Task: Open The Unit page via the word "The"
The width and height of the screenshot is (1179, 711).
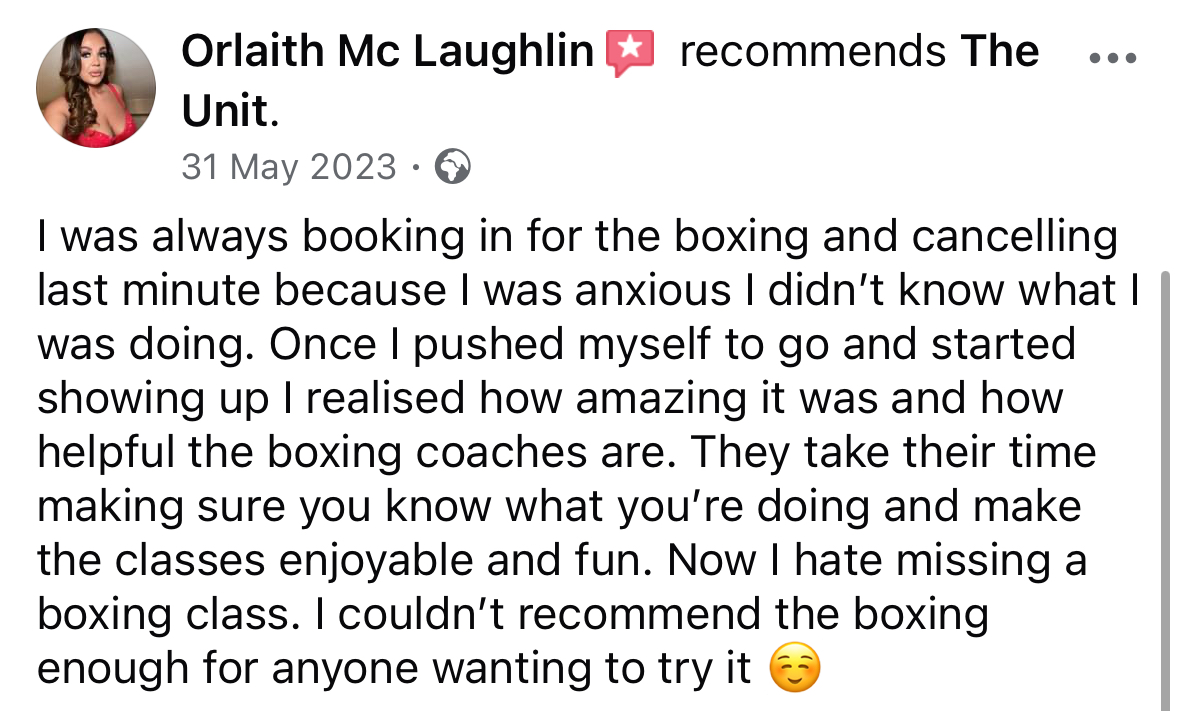Action: pos(1000,51)
